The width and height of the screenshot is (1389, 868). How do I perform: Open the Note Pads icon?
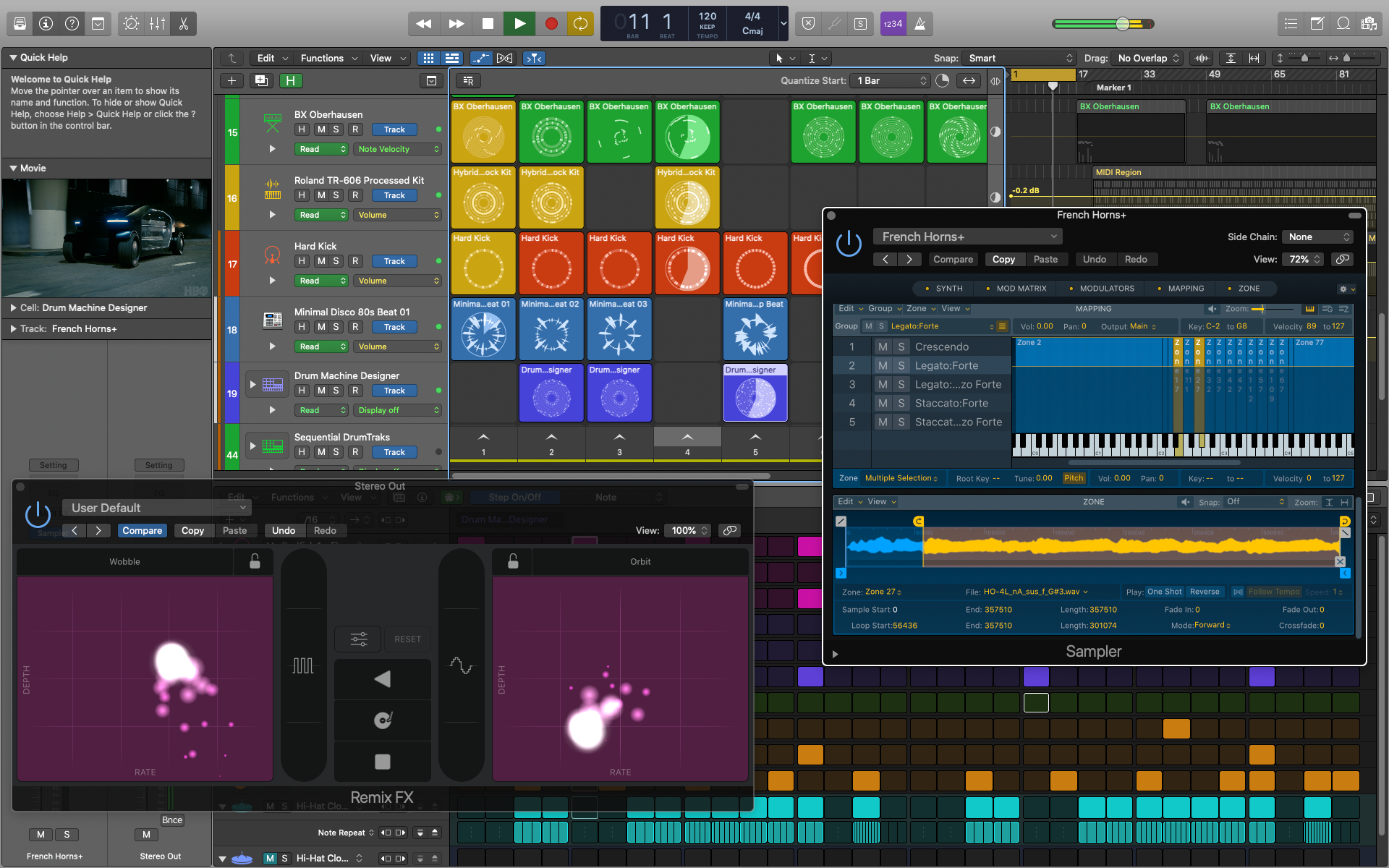tap(1317, 24)
